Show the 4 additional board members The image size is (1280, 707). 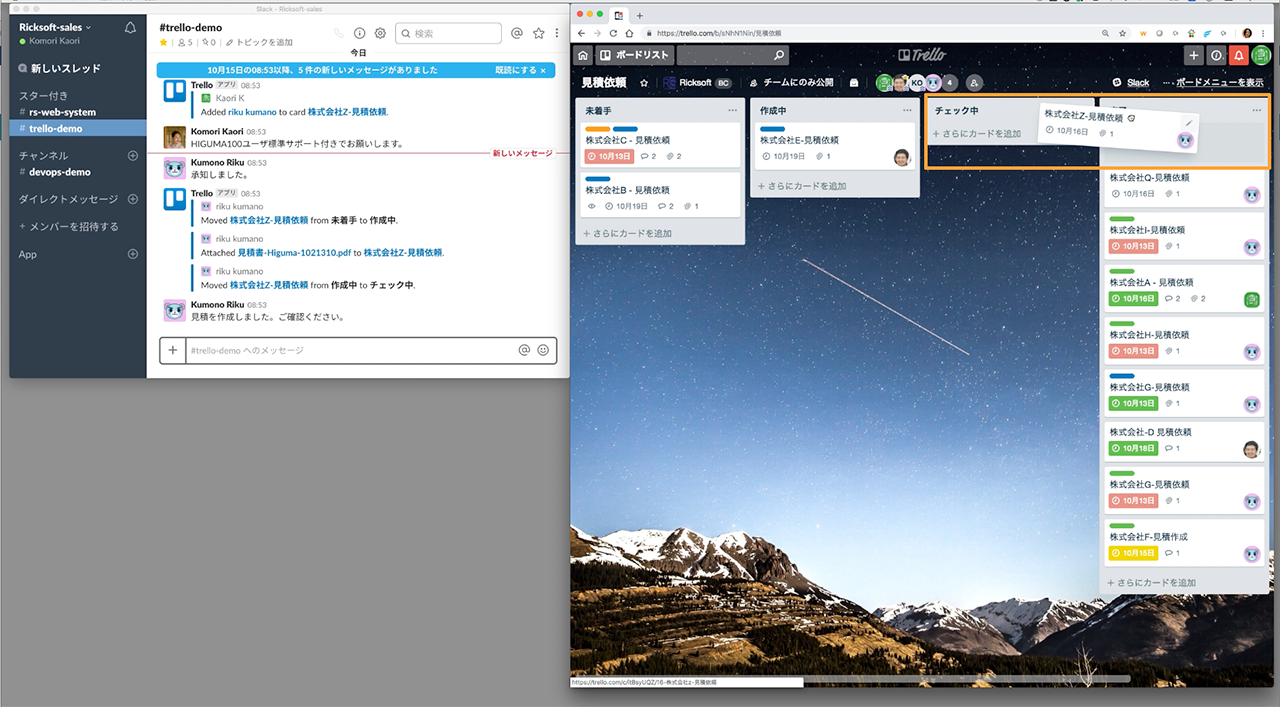coord(949,83)
